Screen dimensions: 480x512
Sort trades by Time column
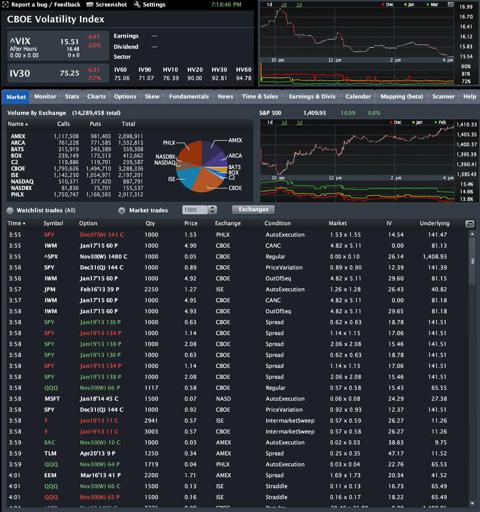coord(16,223)
